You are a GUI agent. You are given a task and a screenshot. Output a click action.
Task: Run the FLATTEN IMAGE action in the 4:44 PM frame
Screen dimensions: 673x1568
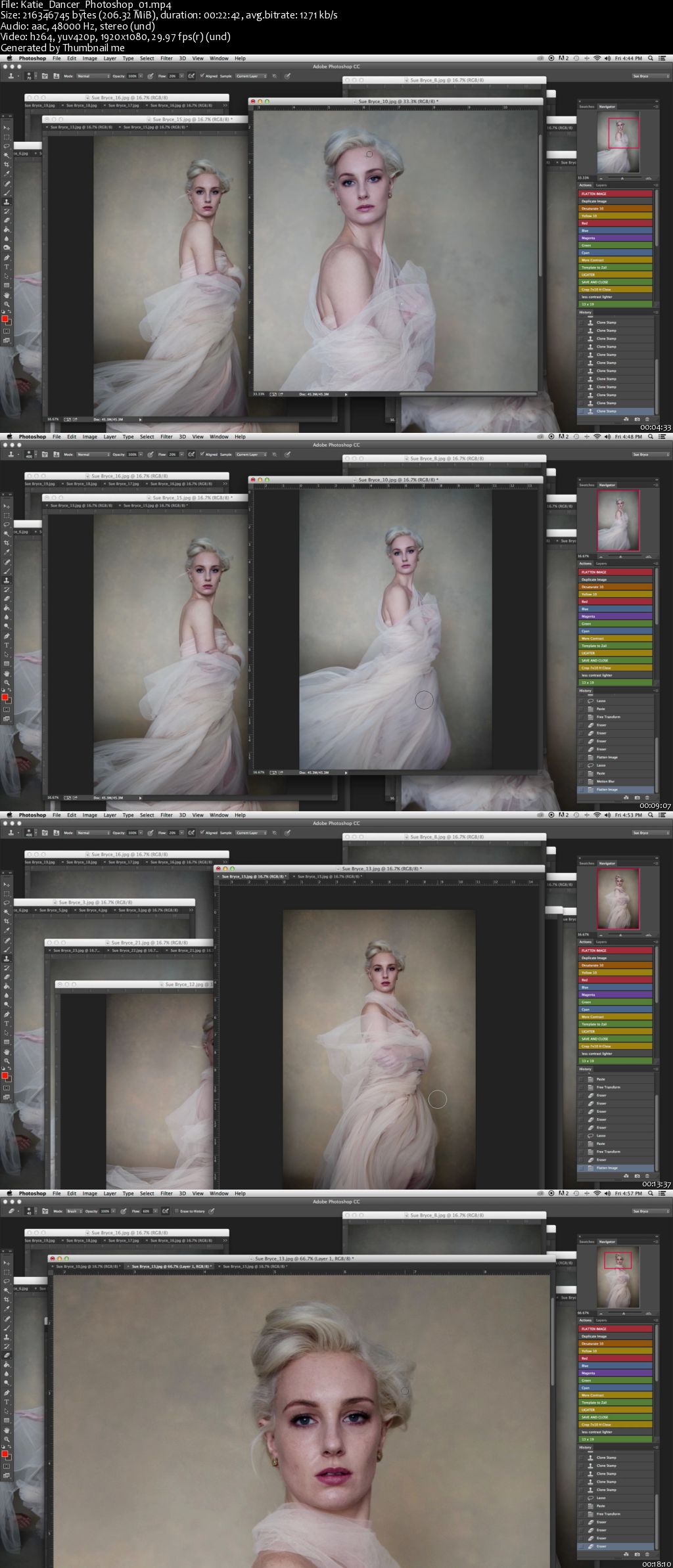pyautogui.click(x=616, y=194)
